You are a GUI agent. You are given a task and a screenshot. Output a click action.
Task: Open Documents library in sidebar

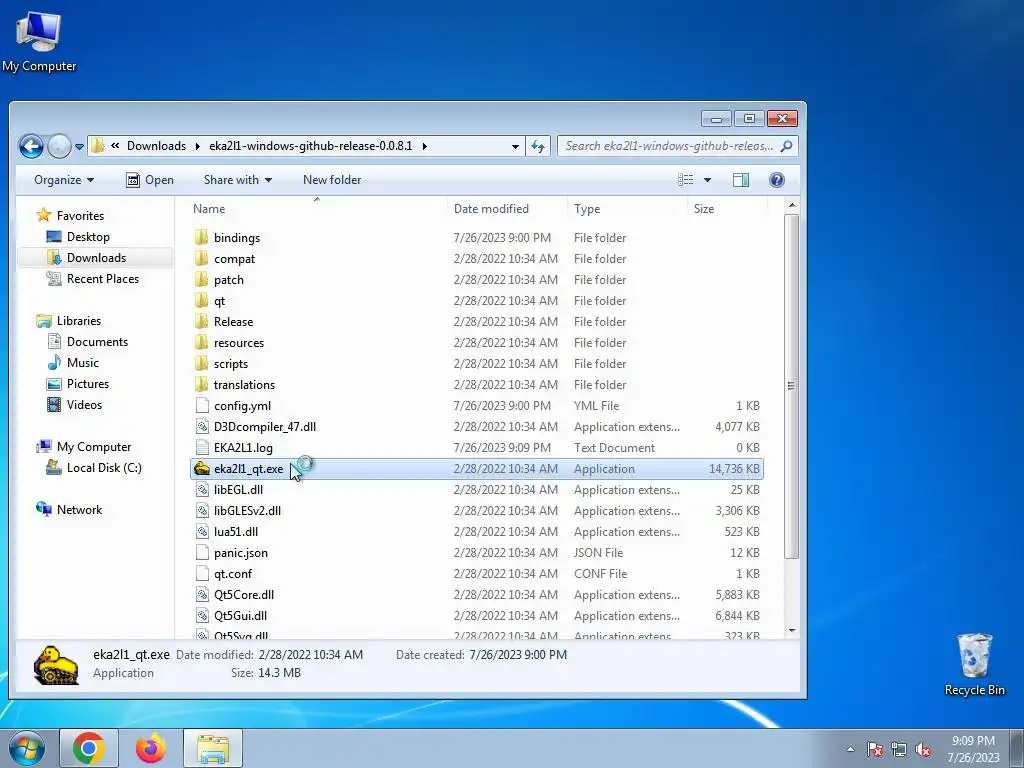tap(97, 342)
